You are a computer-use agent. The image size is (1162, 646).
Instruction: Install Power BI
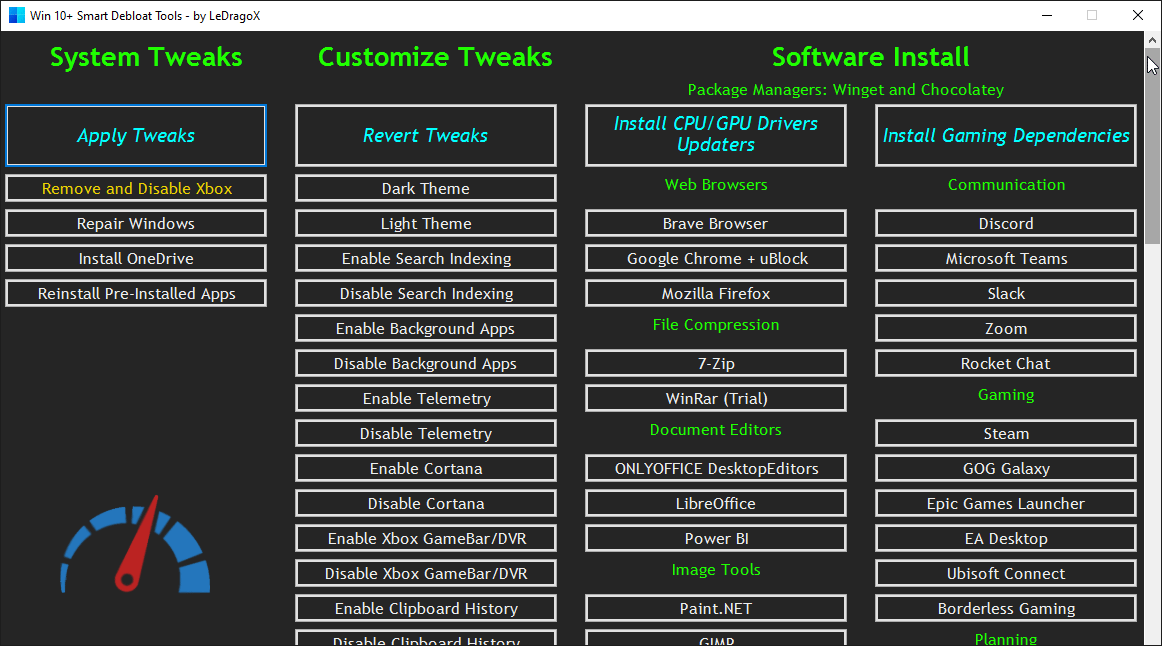pos(716,538)
